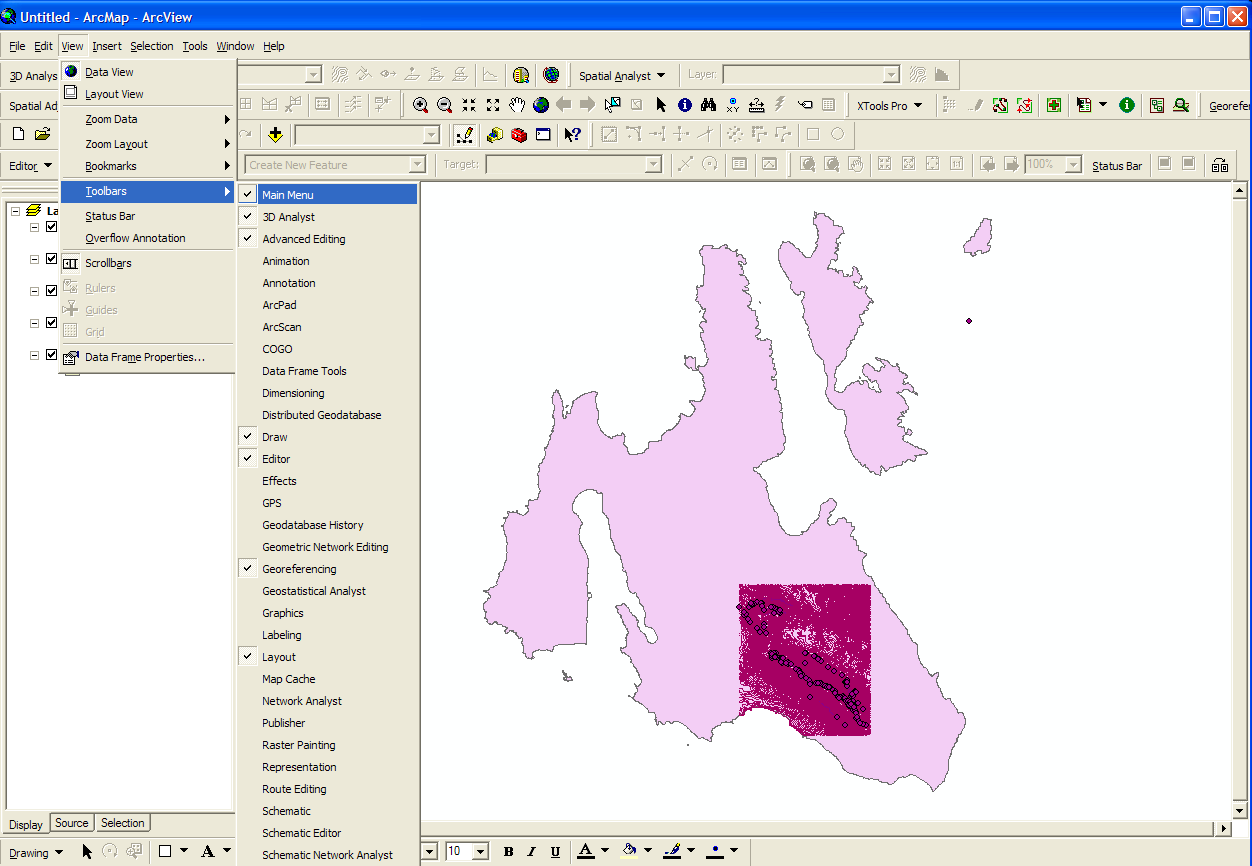Open the Editor dropdown menu
Image resolution: width=1252 pixels, height=866 pixels.
click(30, 166)
